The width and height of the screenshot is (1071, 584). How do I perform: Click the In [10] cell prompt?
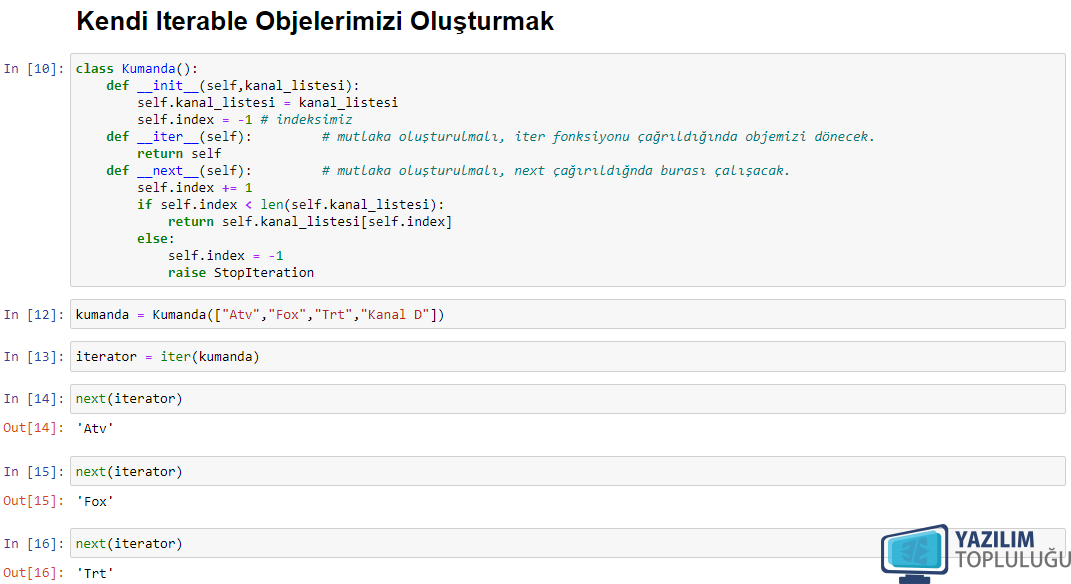(33, 69)
